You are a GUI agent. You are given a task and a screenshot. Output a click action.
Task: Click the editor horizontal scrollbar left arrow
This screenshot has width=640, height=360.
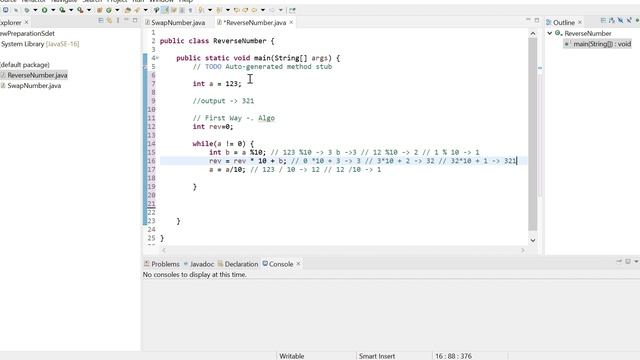[164, 250]
